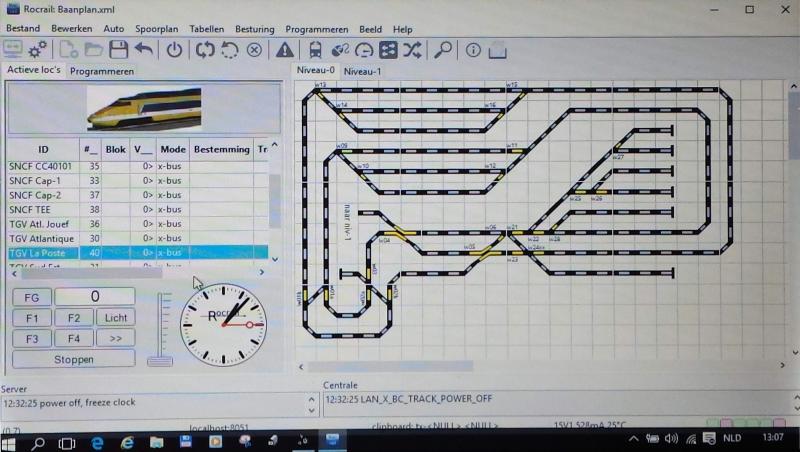Image resolution: width=800 pixels, height=452 pixels.
Task: Open the Spoorplan menu
Action: [157, 29]
